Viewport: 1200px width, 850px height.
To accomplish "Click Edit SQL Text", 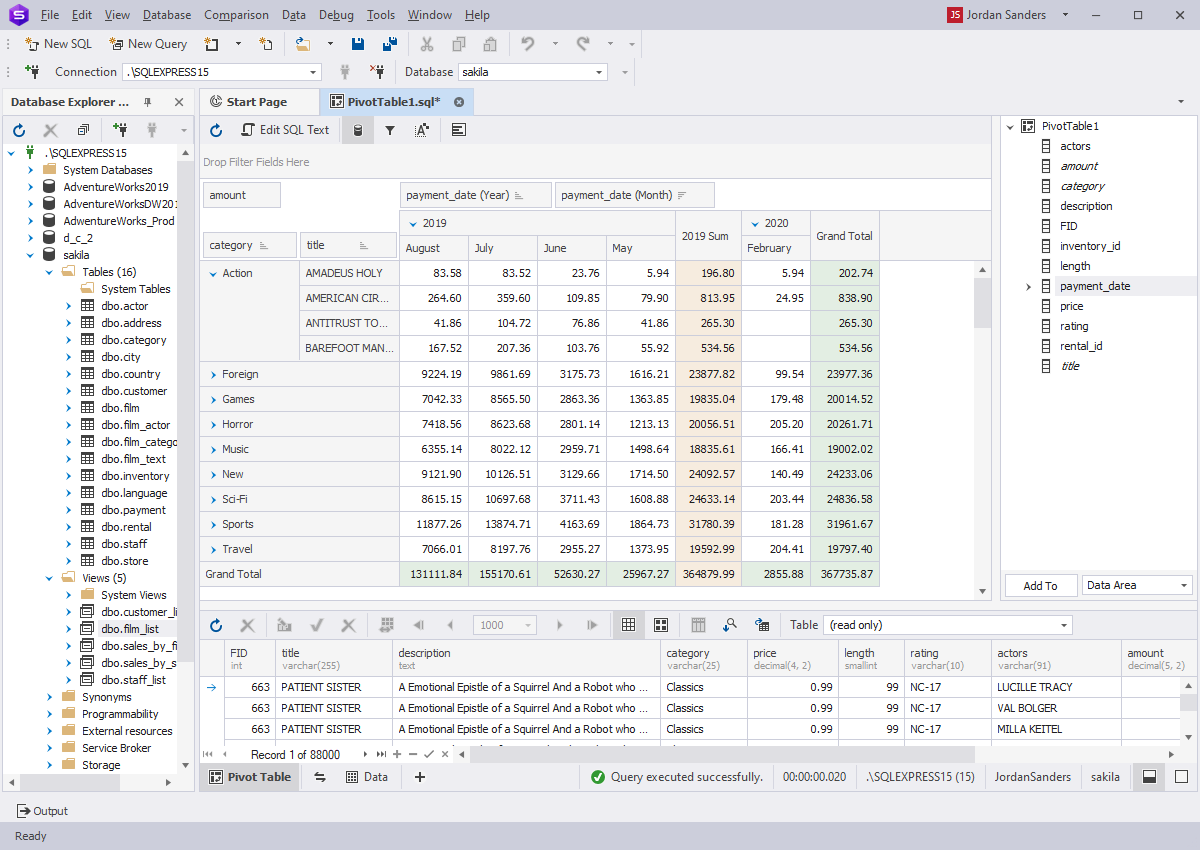I will (286, 130).
